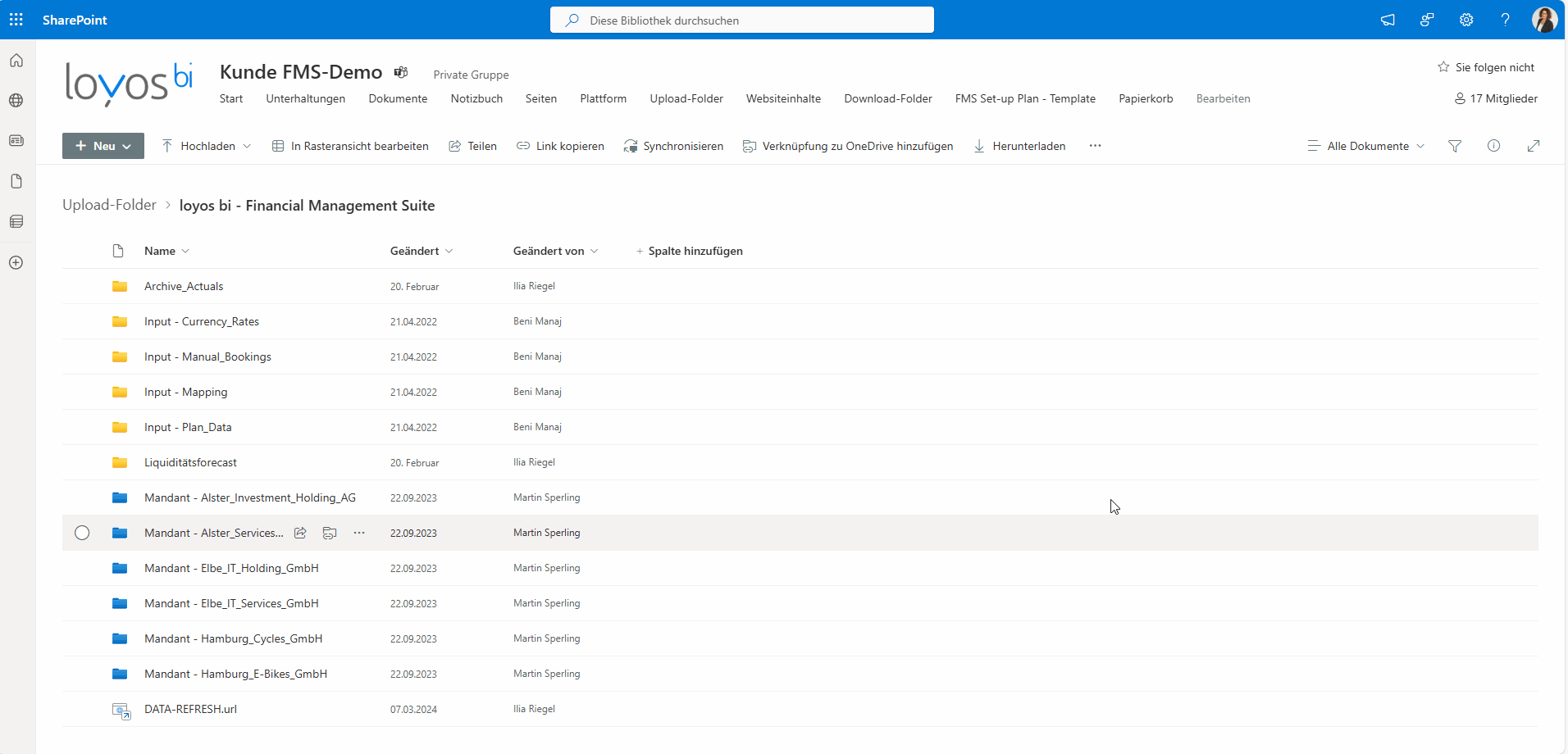
Task: Click the Create plus icon in left rail
Action: coord(16,263)
